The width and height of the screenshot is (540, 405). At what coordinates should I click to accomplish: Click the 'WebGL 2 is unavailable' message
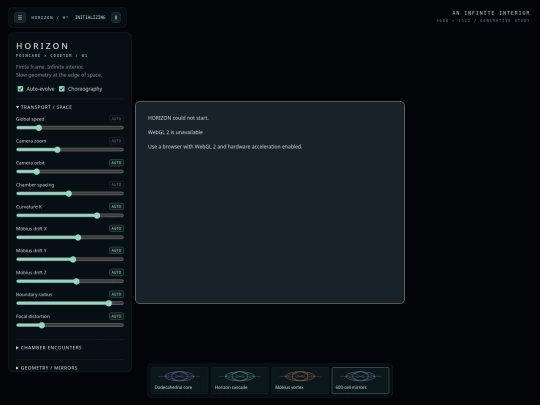[x=175, y=132]
